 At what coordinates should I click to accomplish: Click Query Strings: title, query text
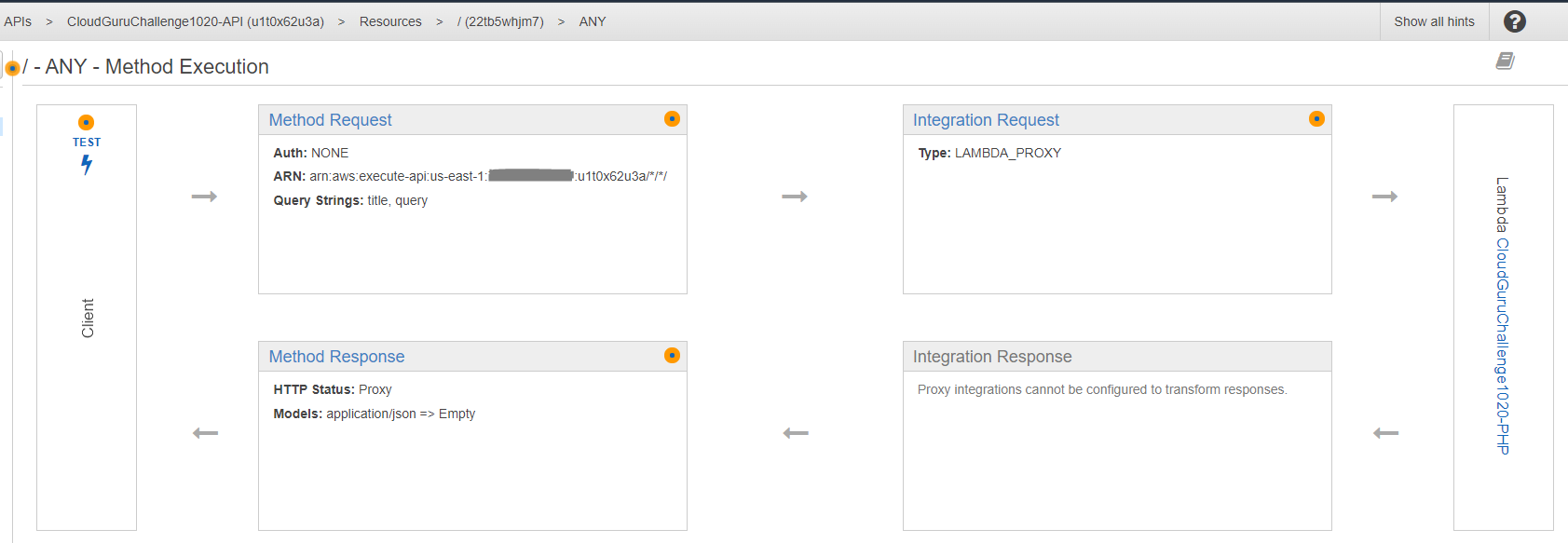(350, 200)
